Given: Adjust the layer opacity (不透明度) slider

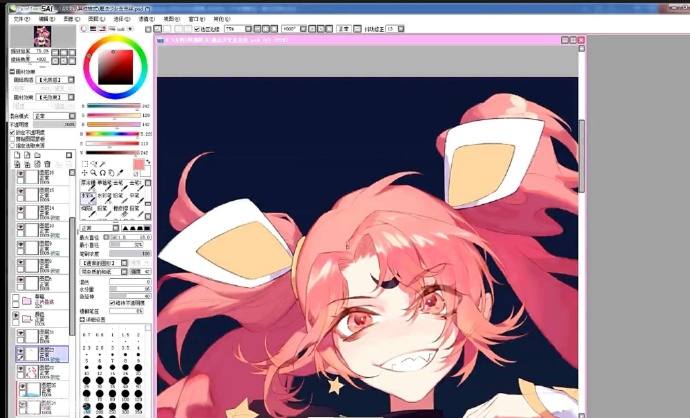Looking at the screenshot, I should pyautogui.click(x=55, y=125).
